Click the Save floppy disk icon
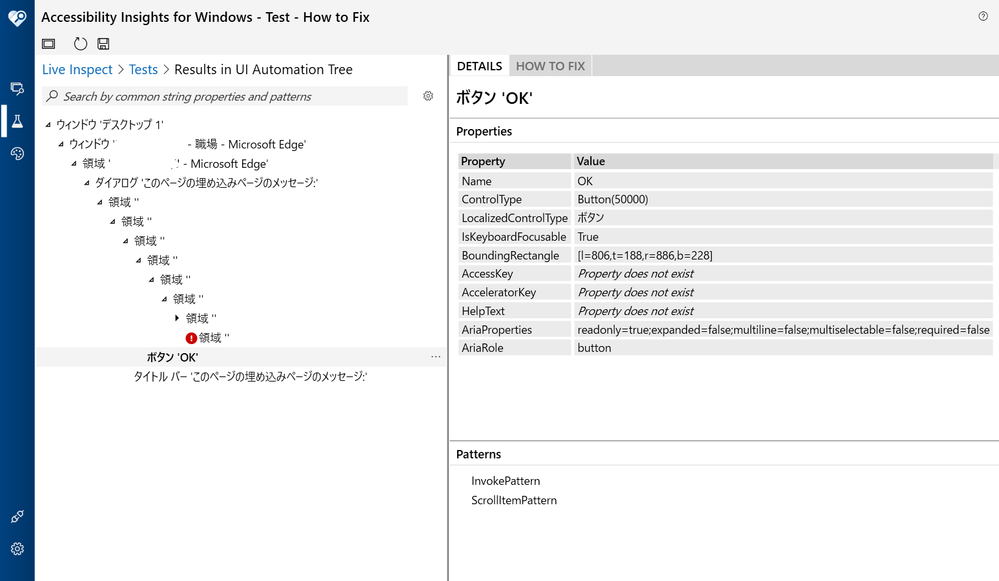999x581 pixels. (x=103, y=44)
